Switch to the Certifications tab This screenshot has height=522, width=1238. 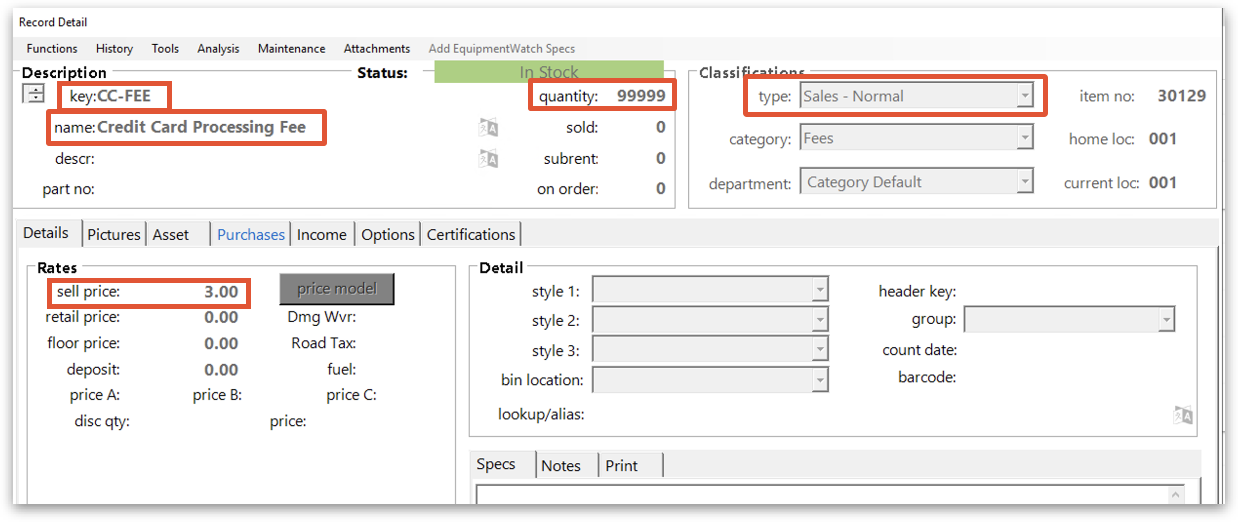coord(471,234)
